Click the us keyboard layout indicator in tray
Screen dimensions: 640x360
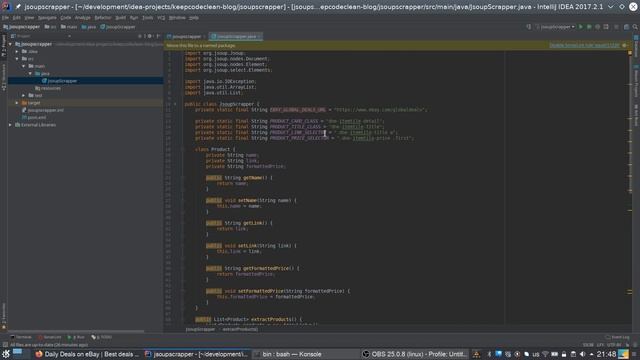(536, 354)
